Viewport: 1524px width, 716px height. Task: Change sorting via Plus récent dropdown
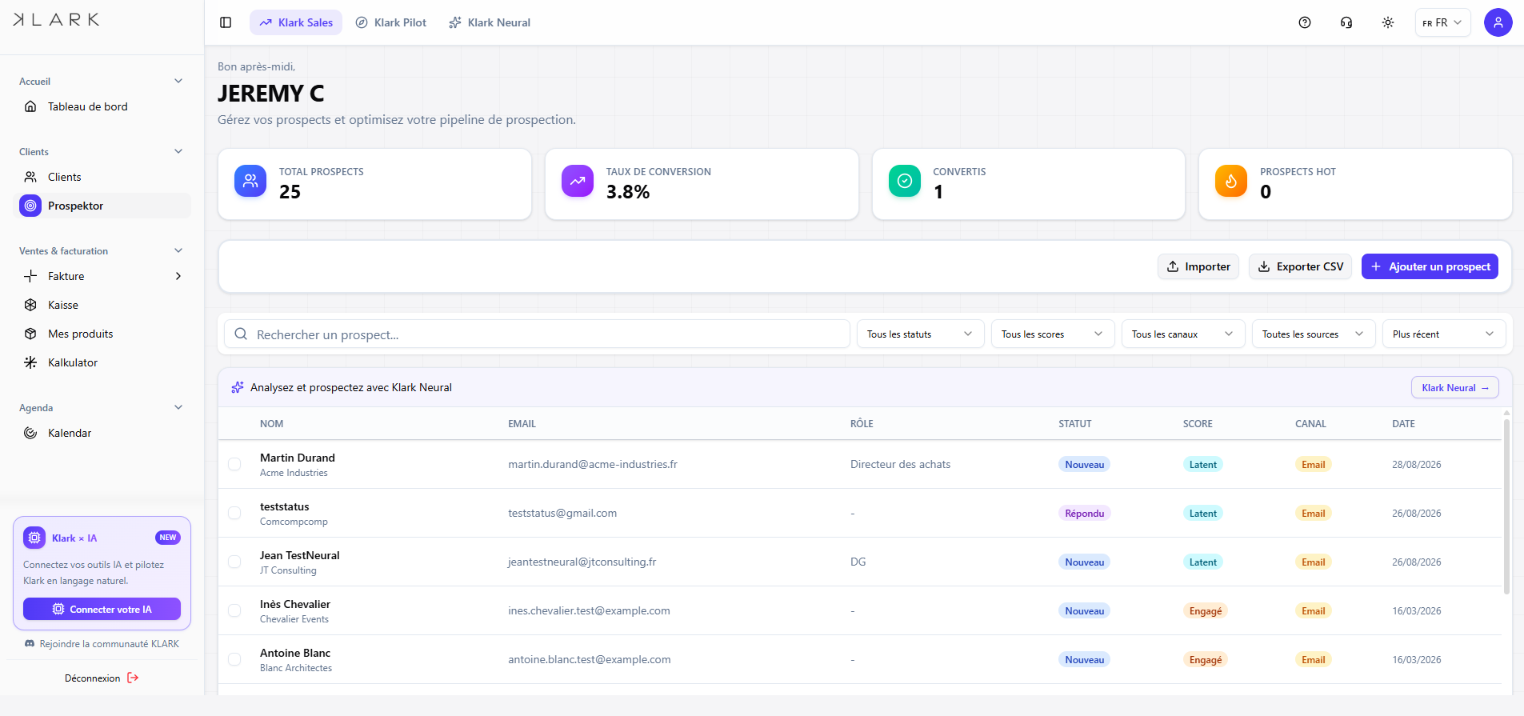(1444, 334)
